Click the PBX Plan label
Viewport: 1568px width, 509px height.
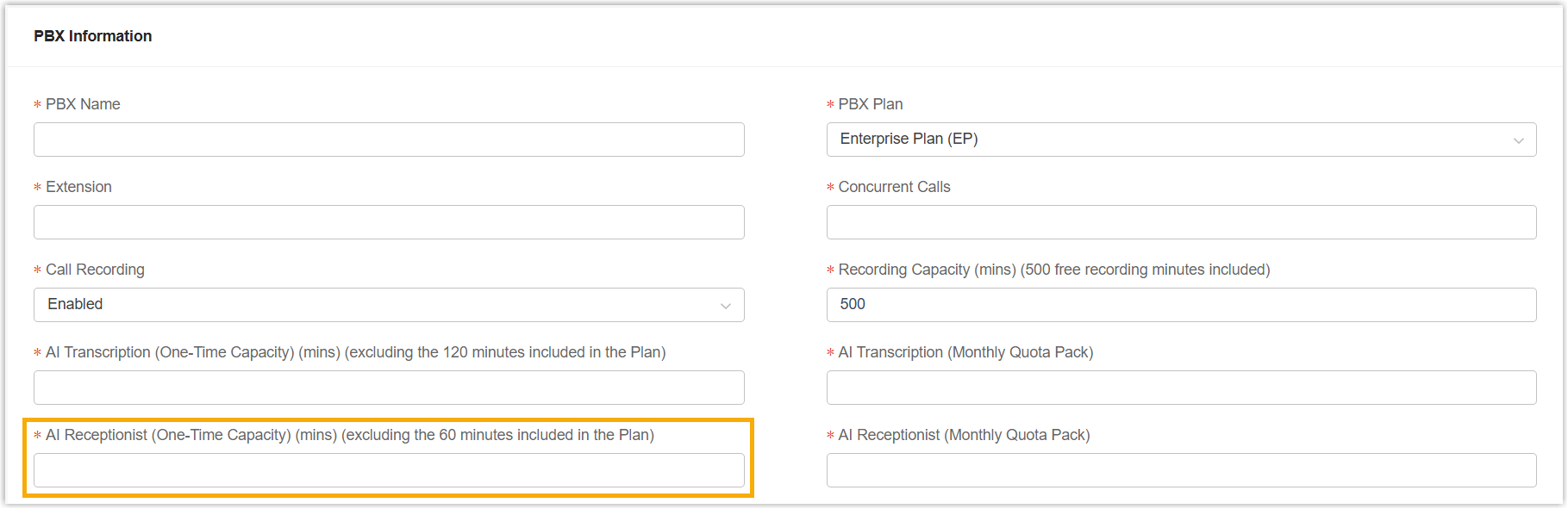click(x=871, y=104)
